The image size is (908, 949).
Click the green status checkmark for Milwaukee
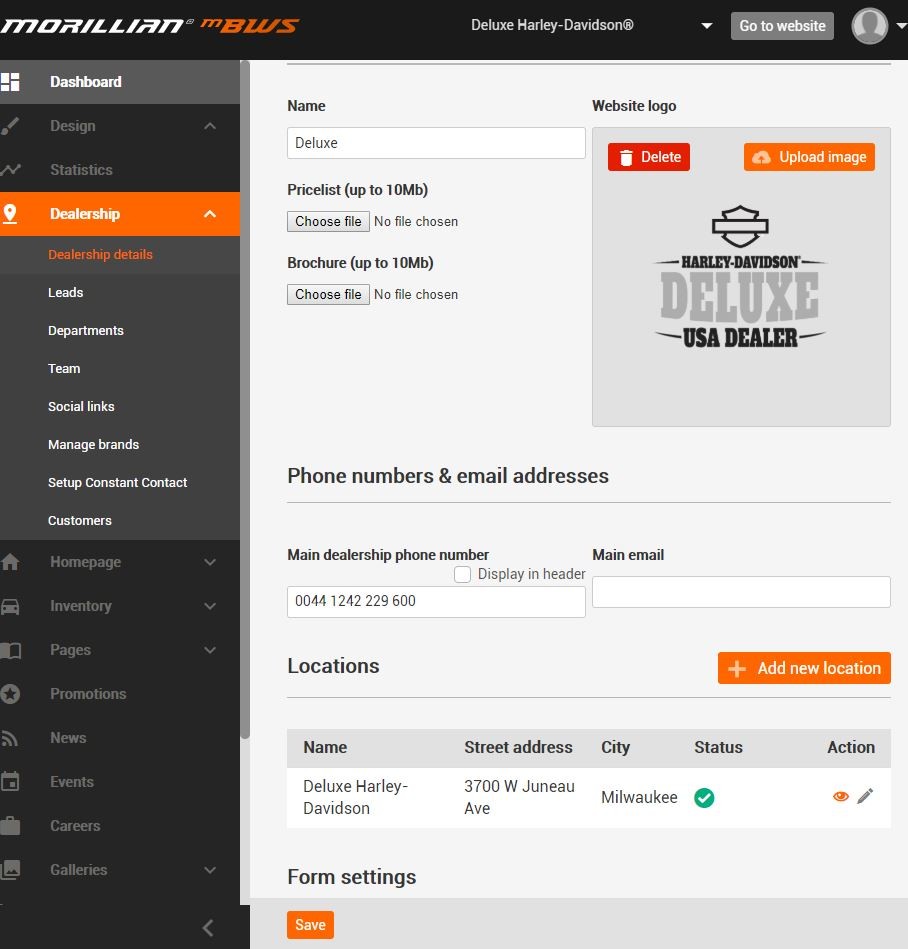(704, 798)
